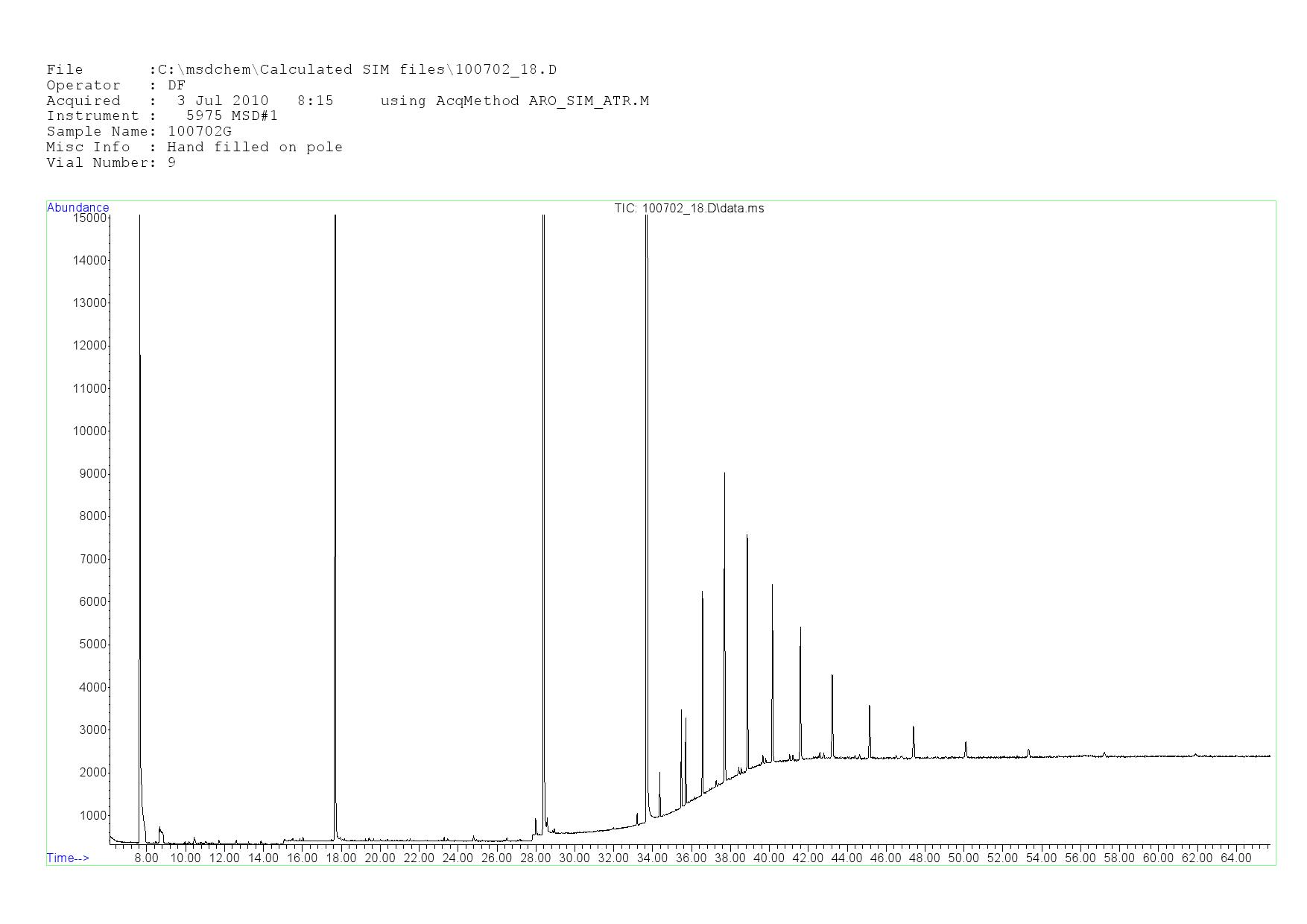This screenshot has width=1307, height=924.
Task: Click the 30.00 time axis label
Action: [x=574, y=858]
